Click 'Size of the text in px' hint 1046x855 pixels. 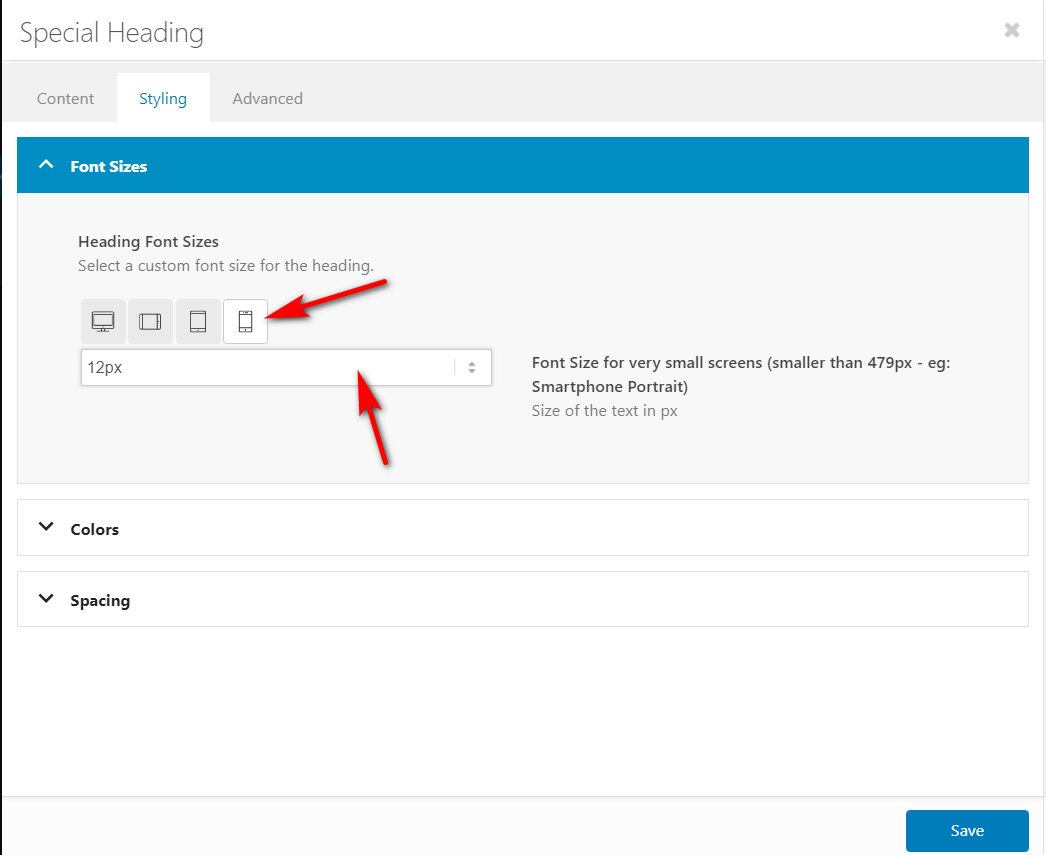pyautogui.click(x=604, y=411)
